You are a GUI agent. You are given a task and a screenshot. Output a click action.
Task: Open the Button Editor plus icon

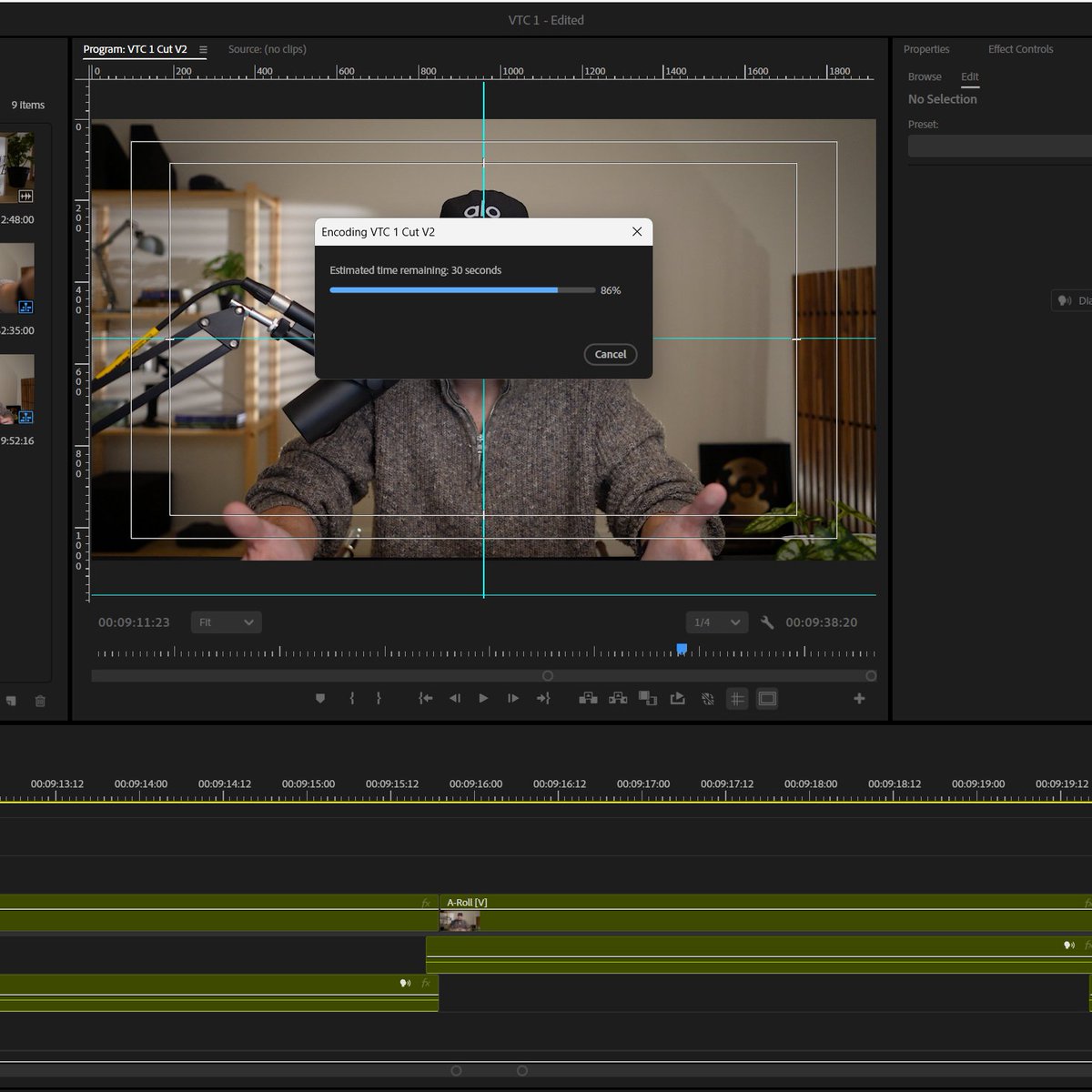click(x=859, y=699)
